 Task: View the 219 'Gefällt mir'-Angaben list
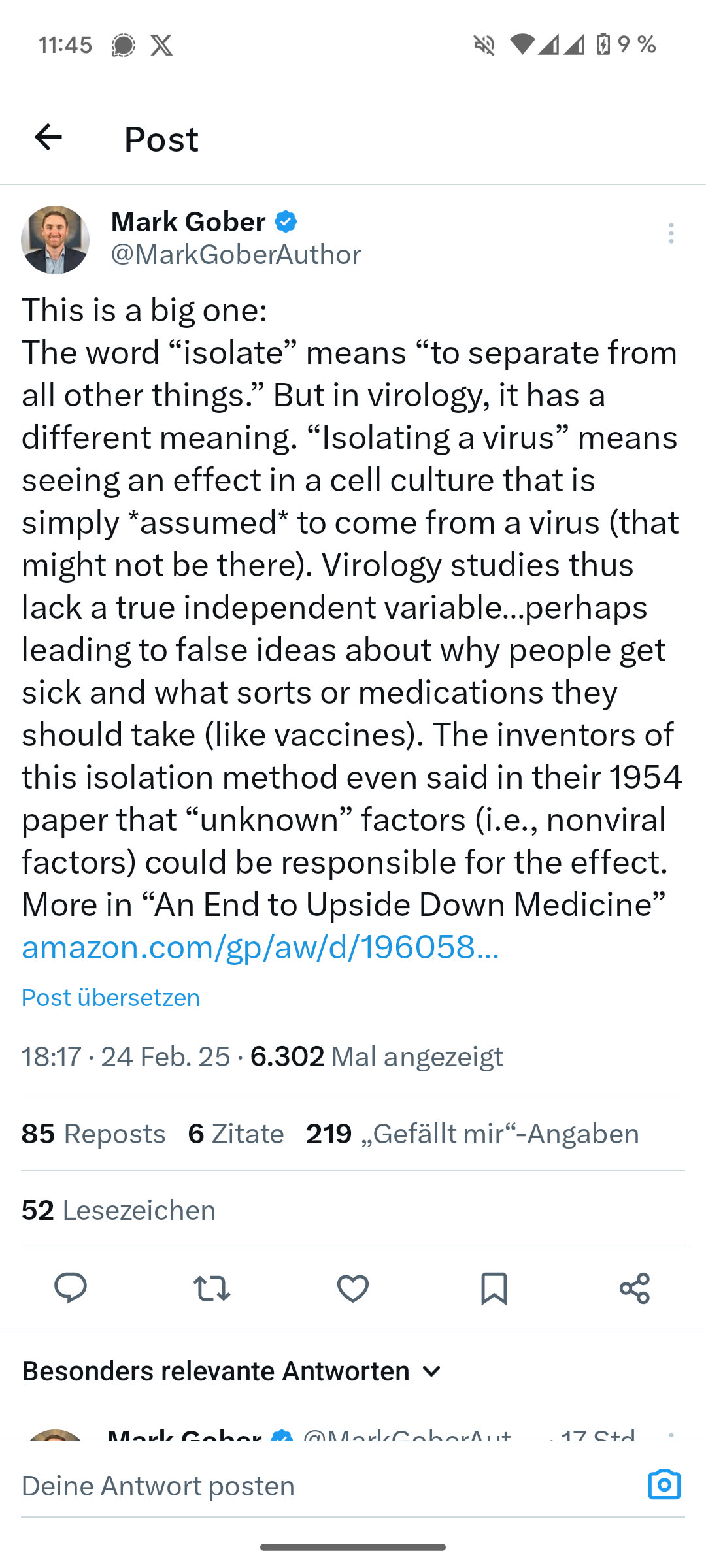472,1134
